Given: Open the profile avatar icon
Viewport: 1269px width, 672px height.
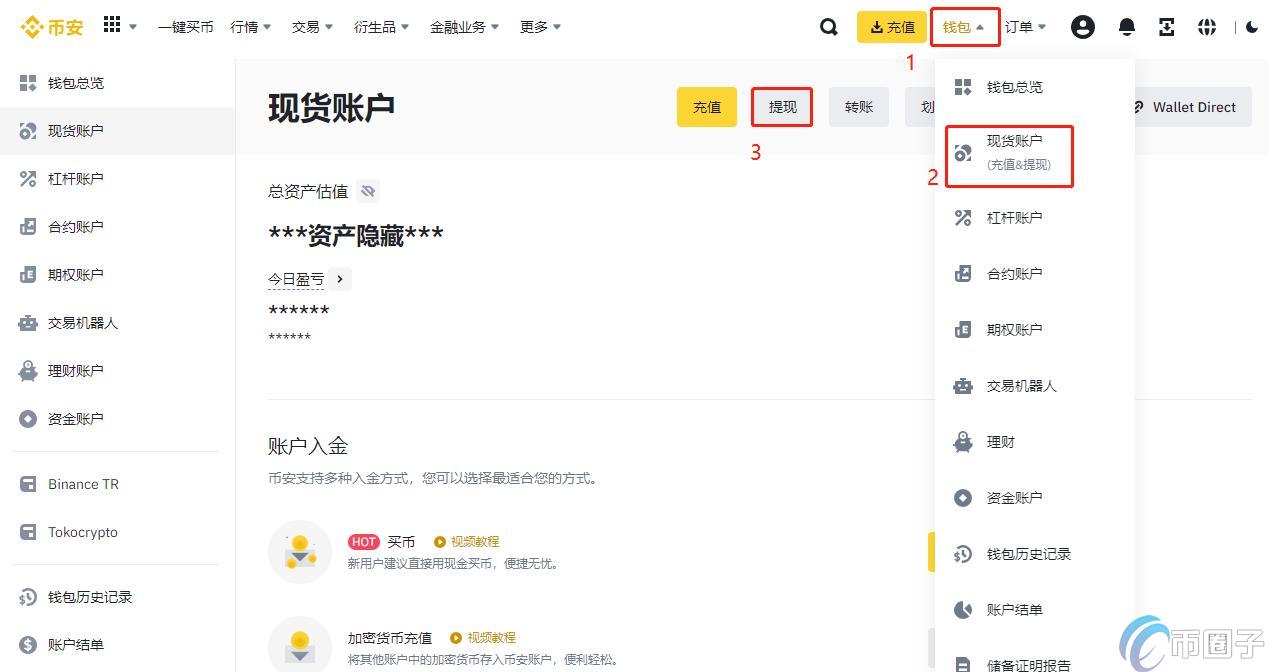Looking at the screenshot, I should pos(1083,27).
